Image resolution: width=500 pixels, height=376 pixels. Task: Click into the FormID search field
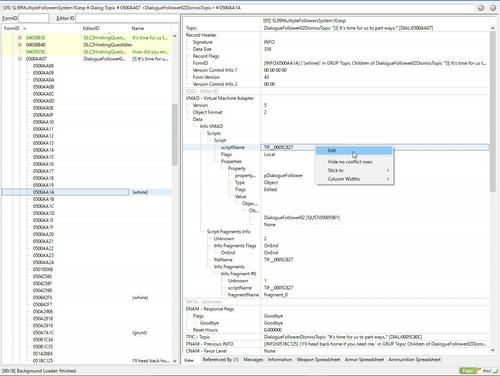[34, 18]
